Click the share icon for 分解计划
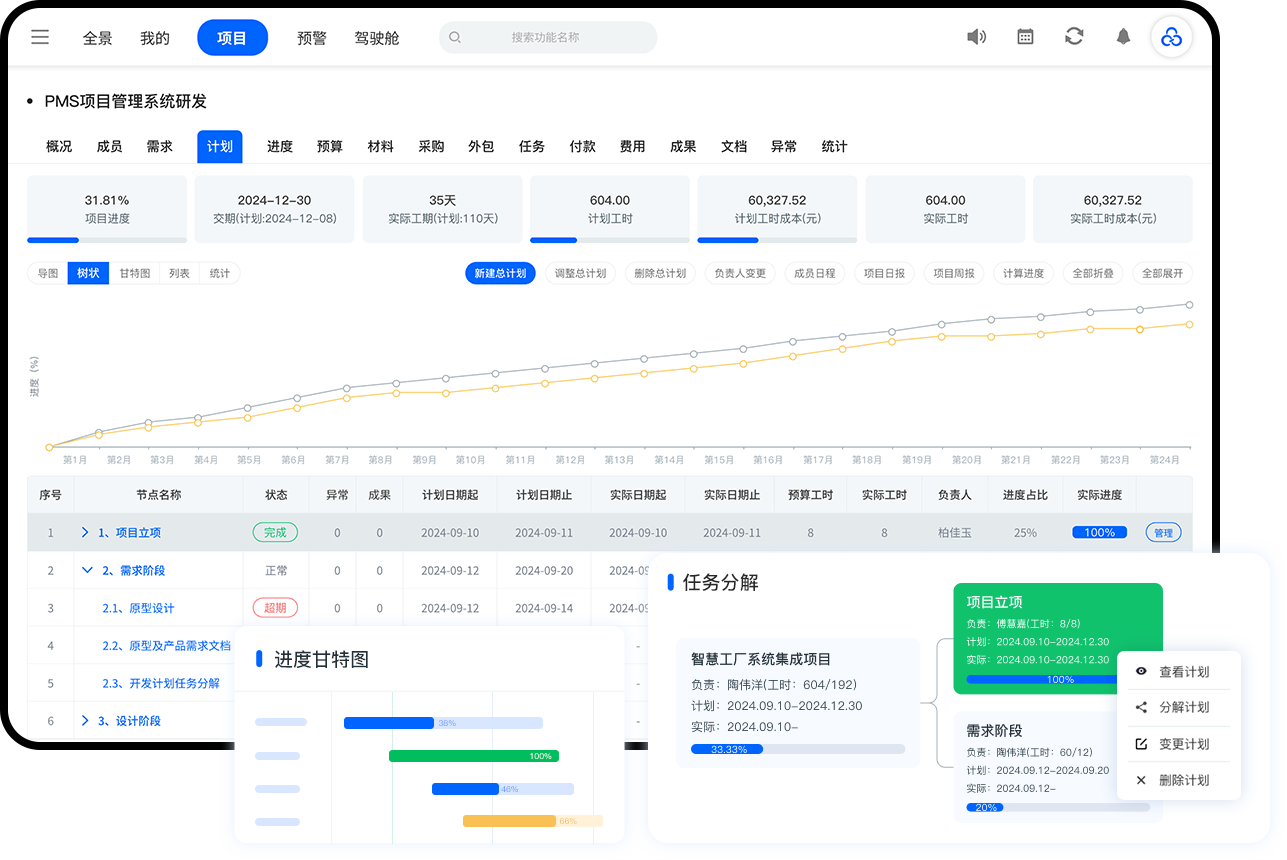1287x860 pixels. (1141, 707)
